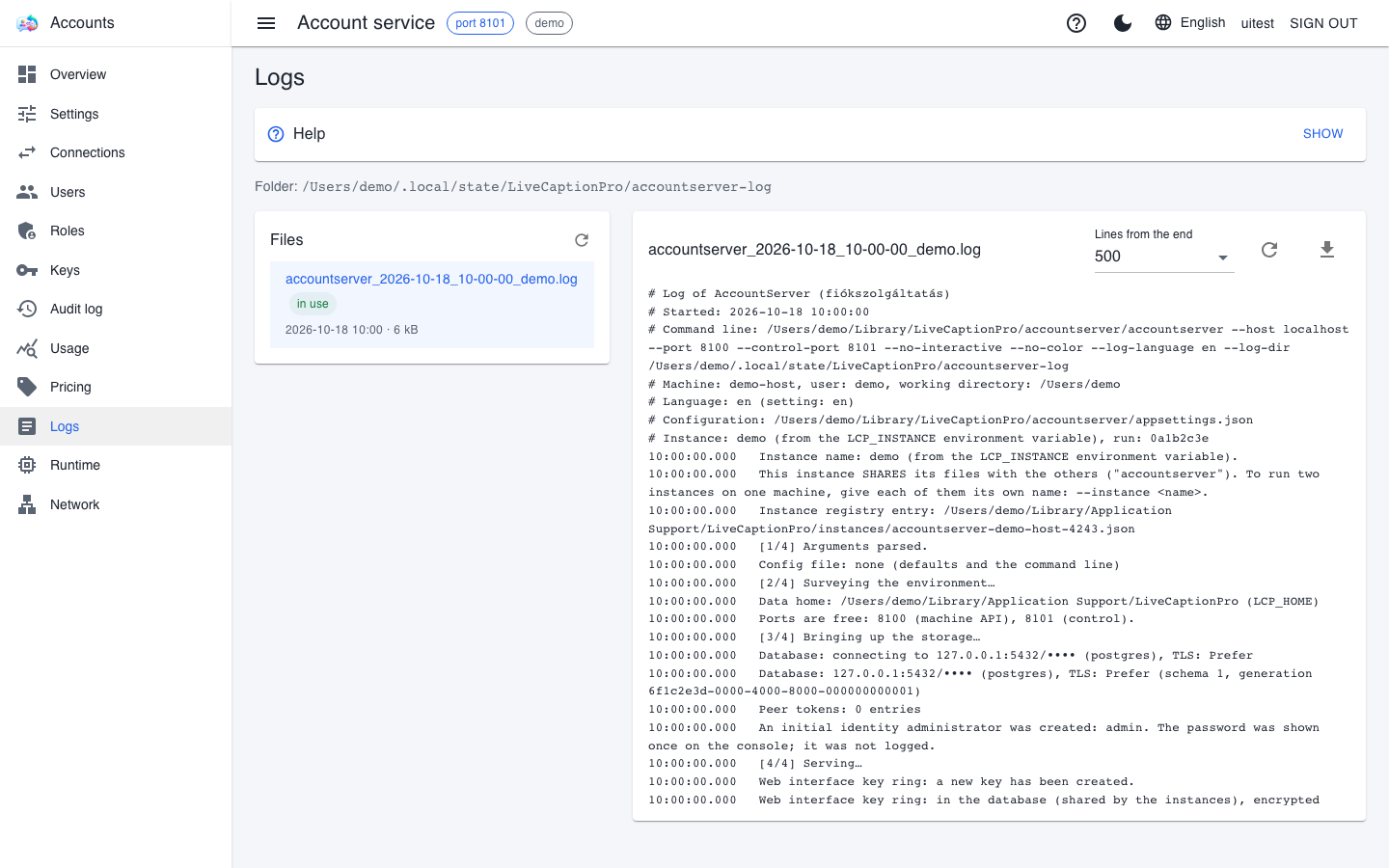Click the log folder path text
The width and height of the screenshot is (1389, 868).
pyautogui.click(x=537, y=187)
